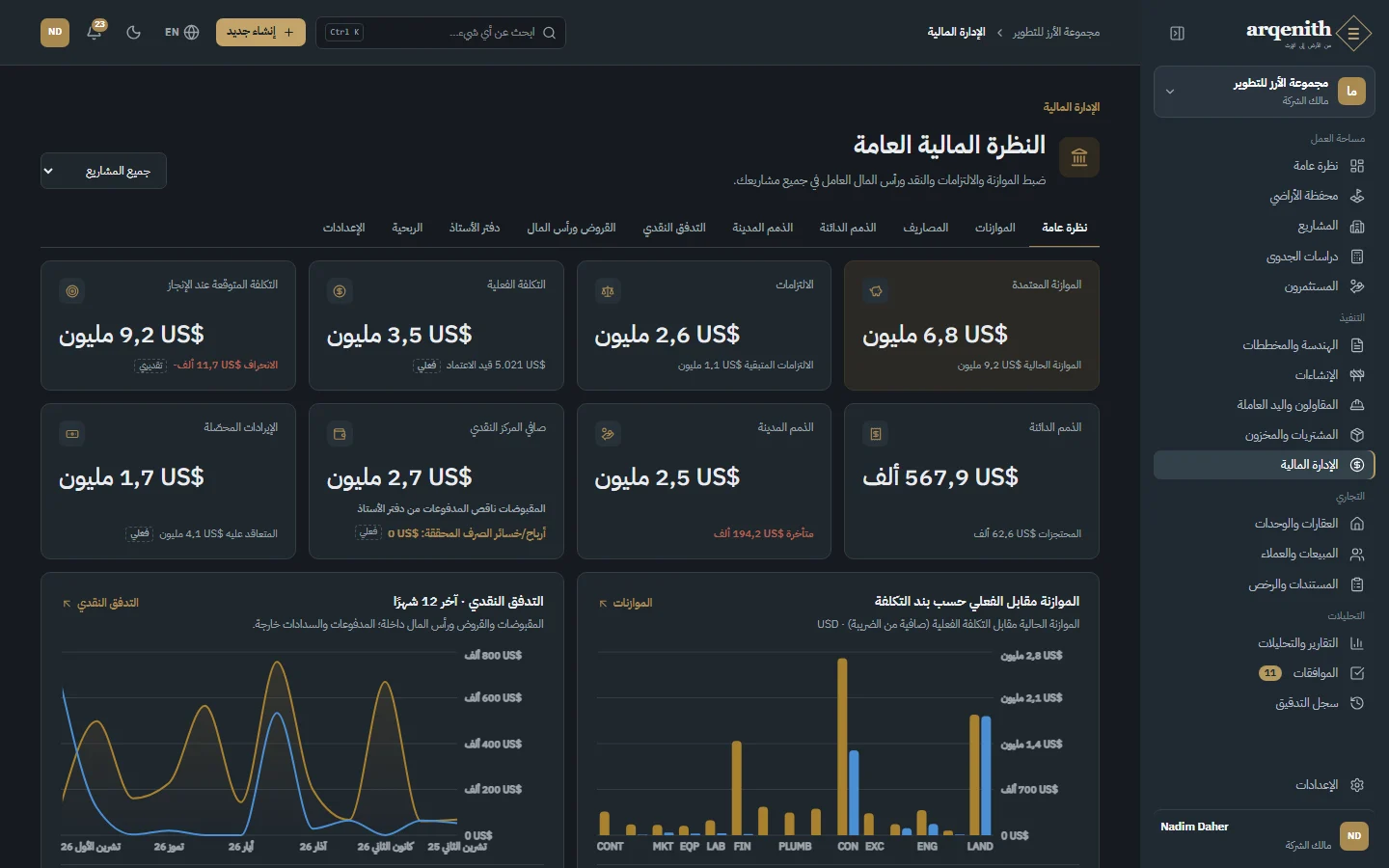1389x868 pixels.
Task: Select the الموازنة المعتمدة card
Action: click(x=971, y=326)
